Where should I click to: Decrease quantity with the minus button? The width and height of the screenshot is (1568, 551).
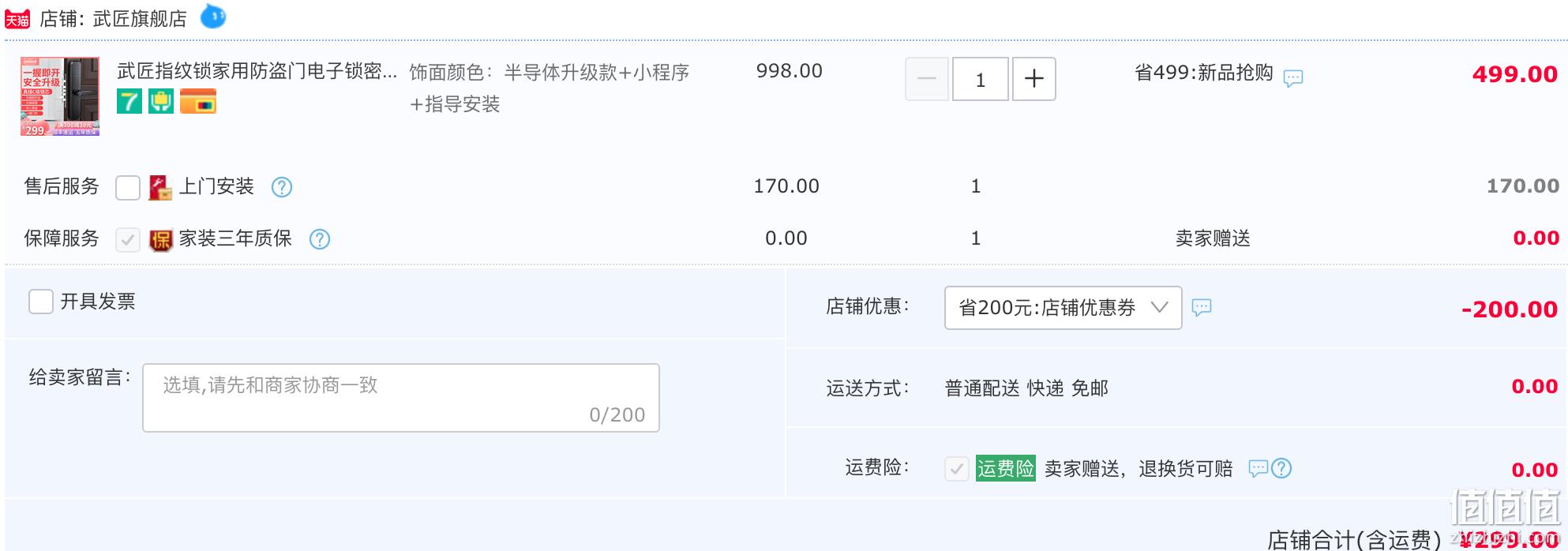coord(927,79)
